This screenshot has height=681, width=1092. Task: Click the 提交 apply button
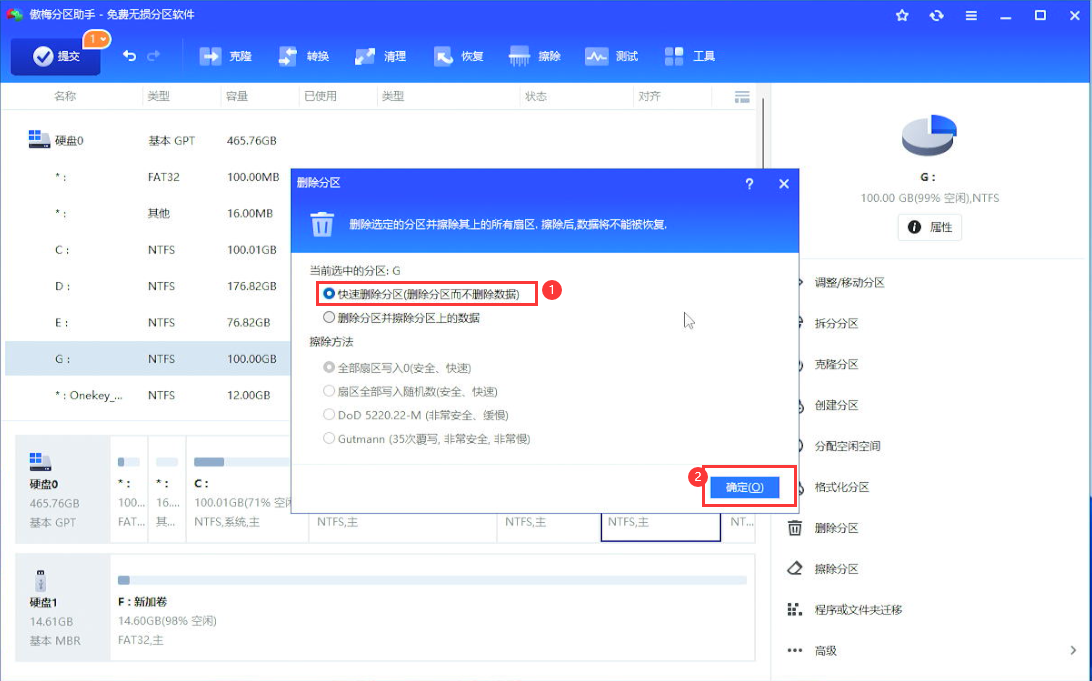(x=56, y=56)
